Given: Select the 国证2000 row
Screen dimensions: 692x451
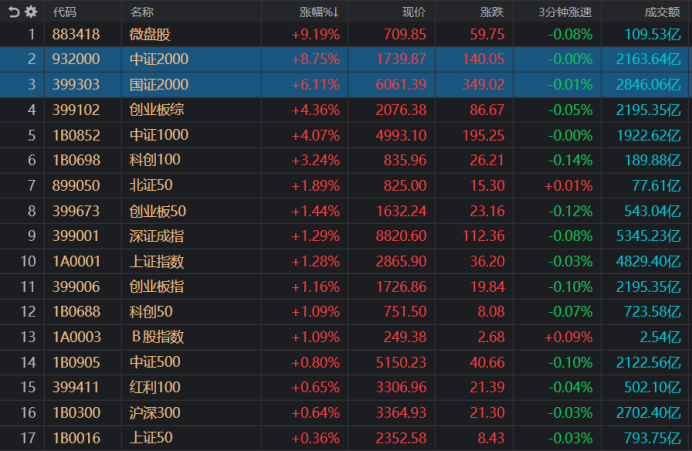Looking at the screenshot, I should (159, 85).
